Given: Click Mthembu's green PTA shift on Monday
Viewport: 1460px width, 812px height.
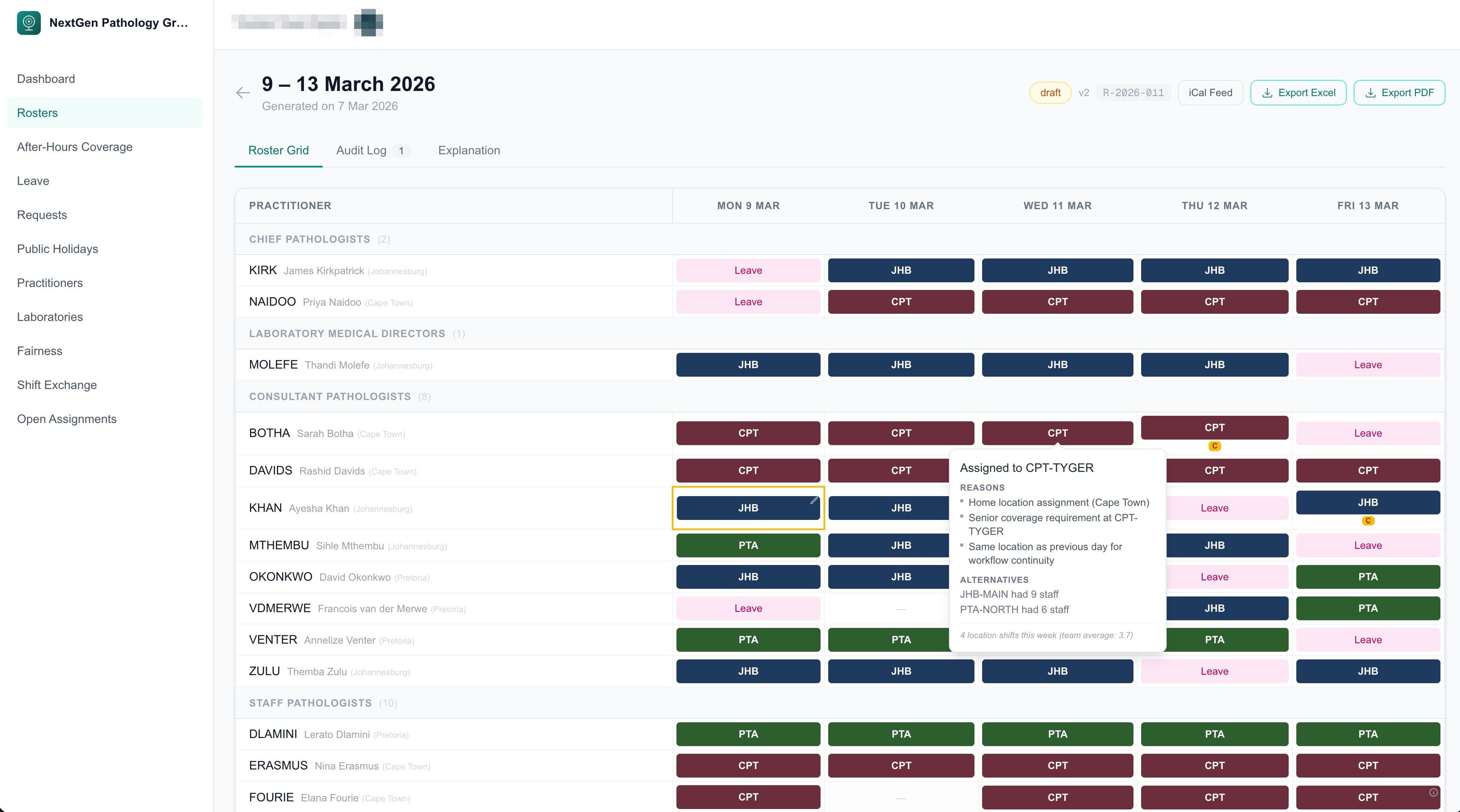Looking at the screenshot, I should 747,545.
